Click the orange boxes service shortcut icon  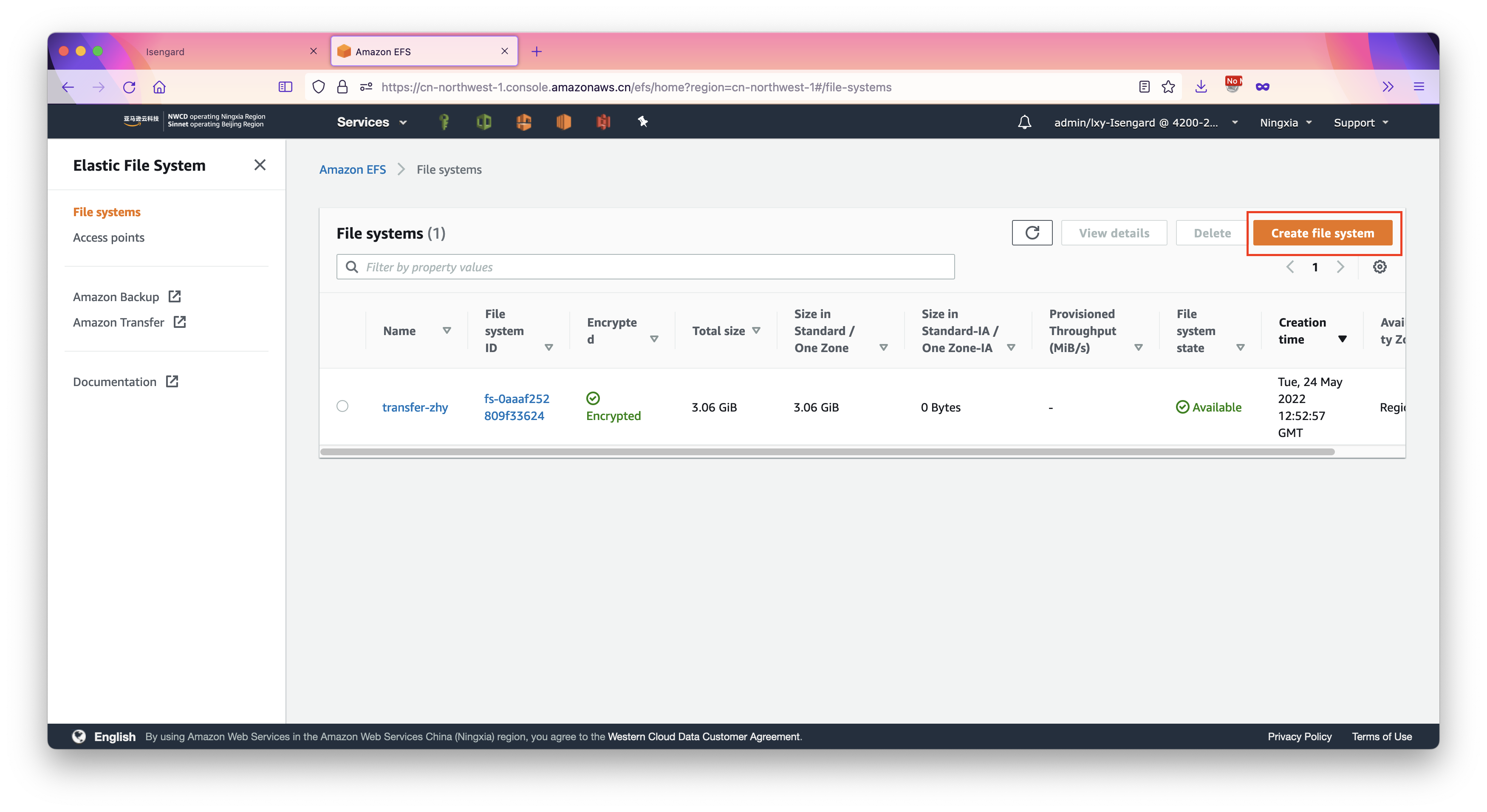(523, 122)
